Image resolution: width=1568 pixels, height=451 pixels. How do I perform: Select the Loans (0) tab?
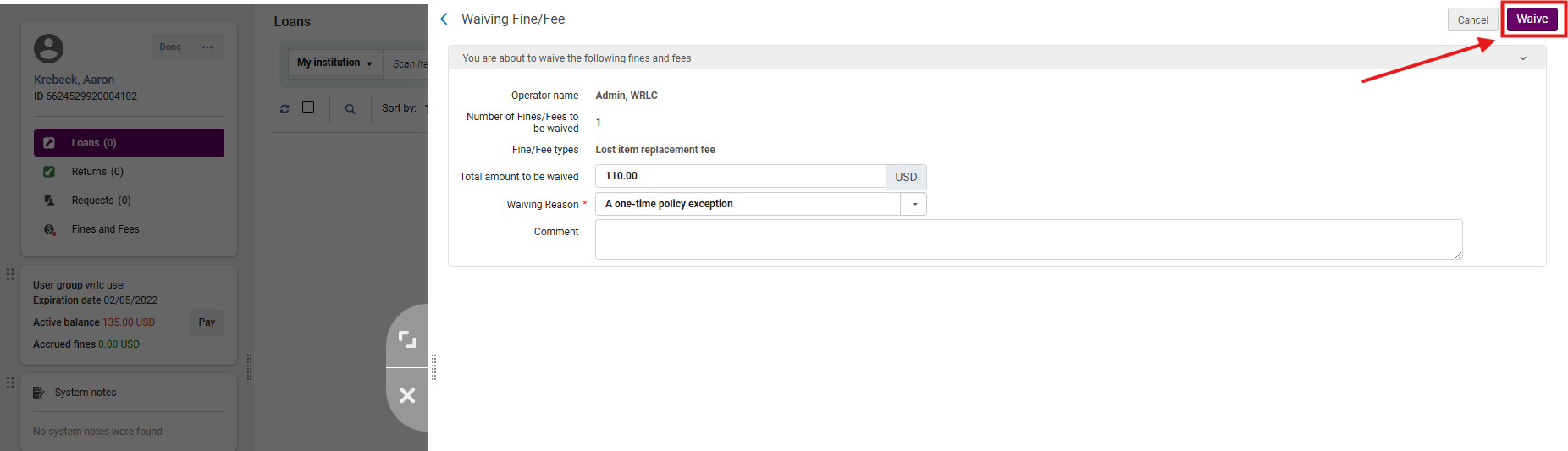tap(129, 143)
